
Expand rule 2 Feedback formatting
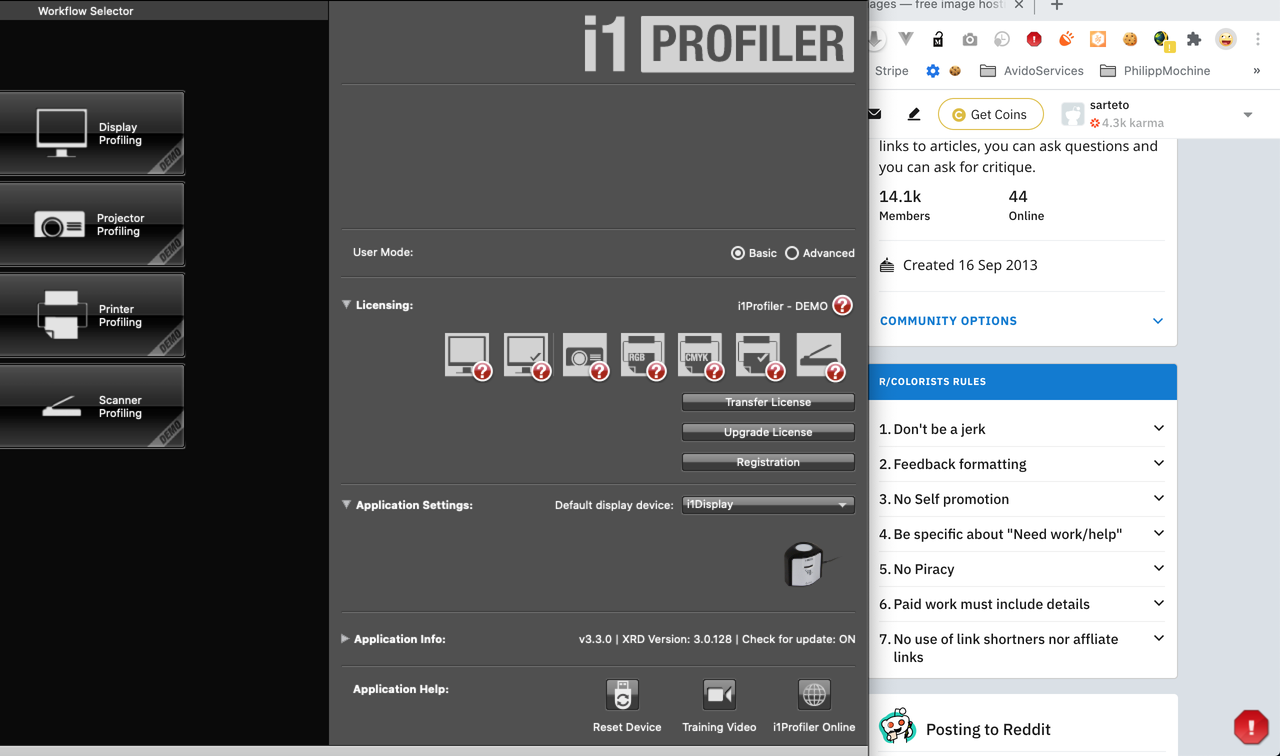[x=1159, y=463]
